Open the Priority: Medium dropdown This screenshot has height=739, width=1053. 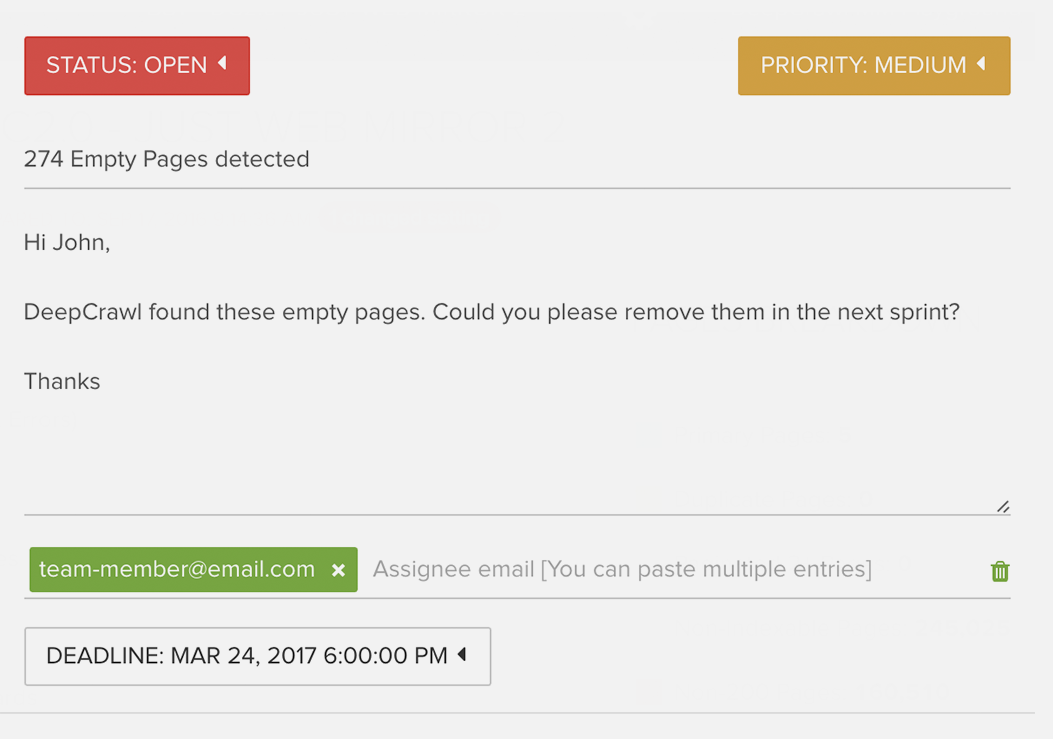(874, 66)
